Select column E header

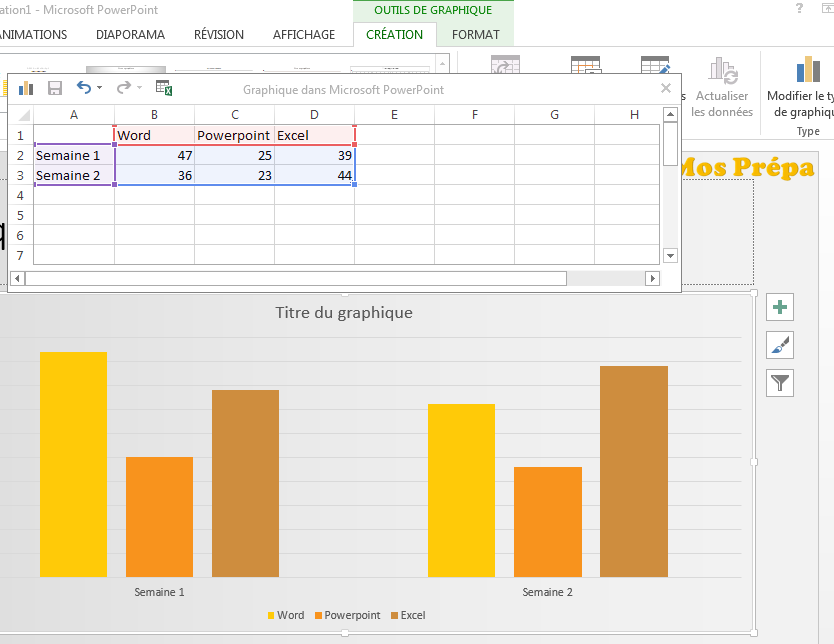coord(394,115)
